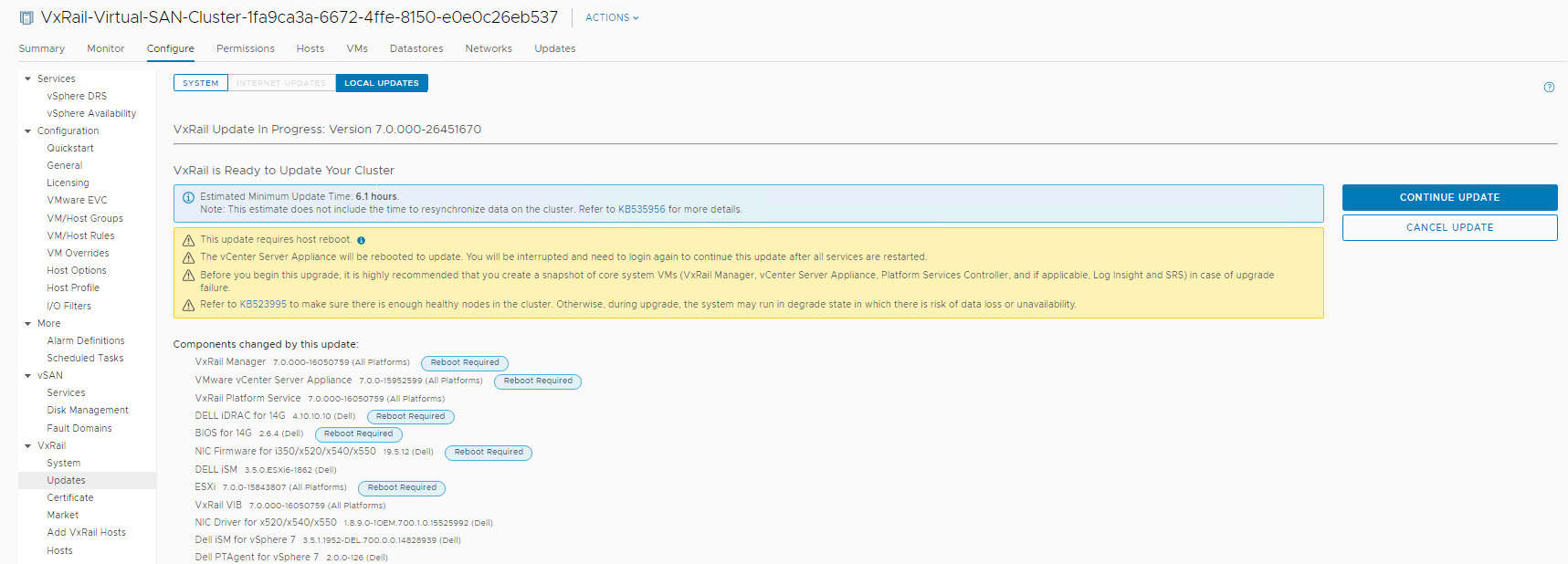Collapse the Configuration tree section
The image size is (1568, 564).
click(28, 131)
